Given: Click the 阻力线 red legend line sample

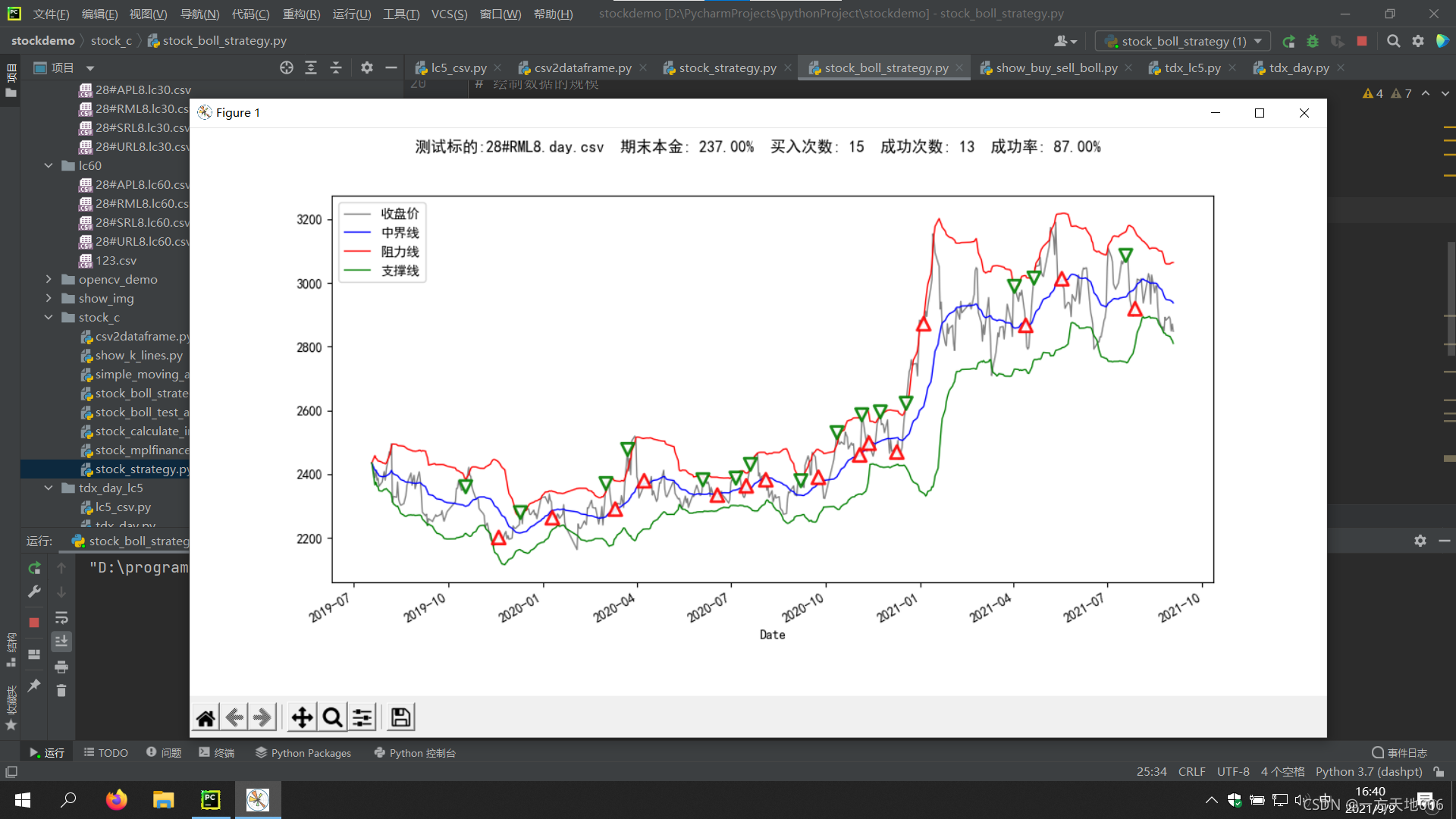Looking at the screenshot, I should pos(357,252).
